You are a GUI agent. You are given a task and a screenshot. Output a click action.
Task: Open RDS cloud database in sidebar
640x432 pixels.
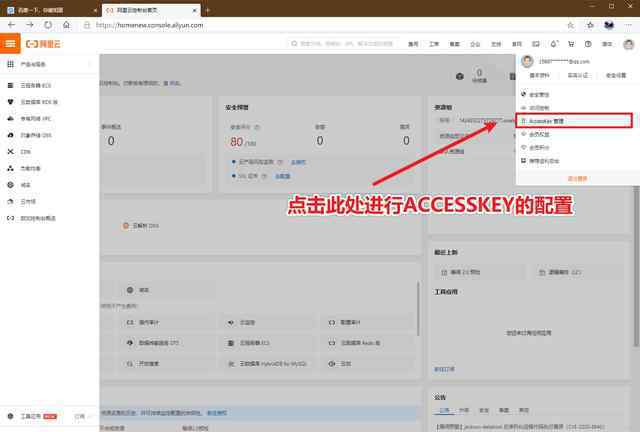39,102
